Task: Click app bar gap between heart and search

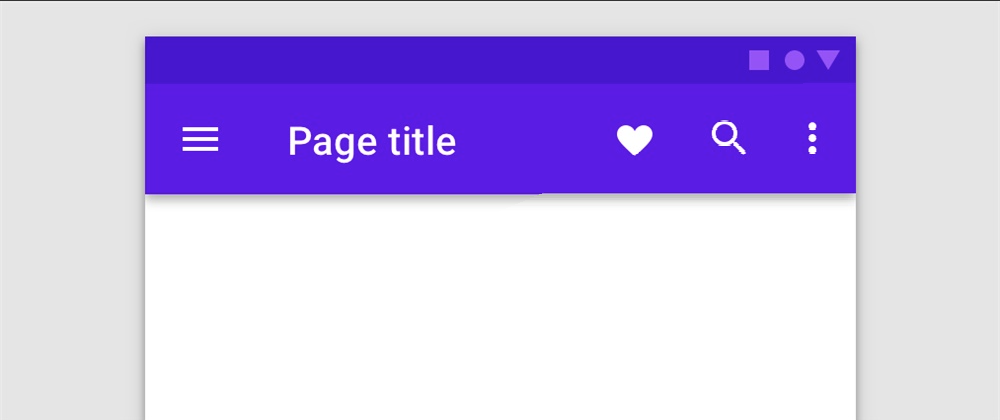Action: (682, 140)
